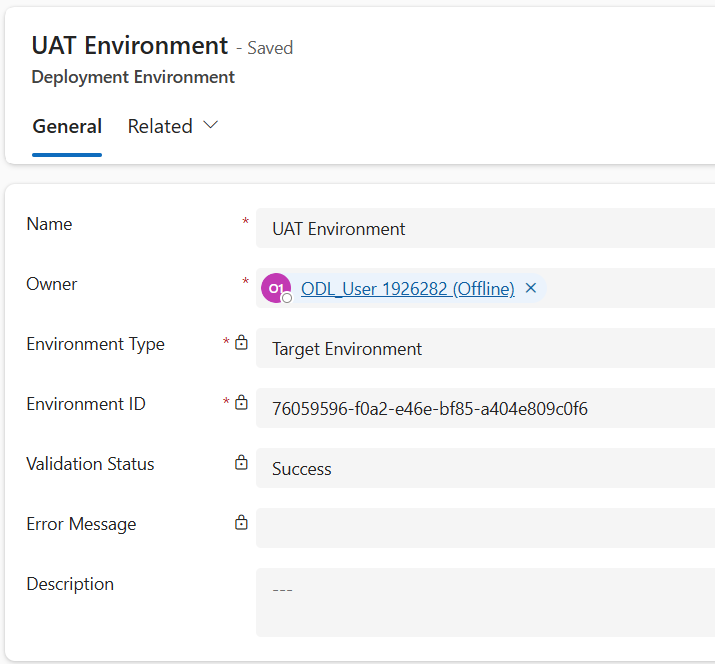
Task: Remove the owner with the X icon
Action: click(x=531, y=288)
